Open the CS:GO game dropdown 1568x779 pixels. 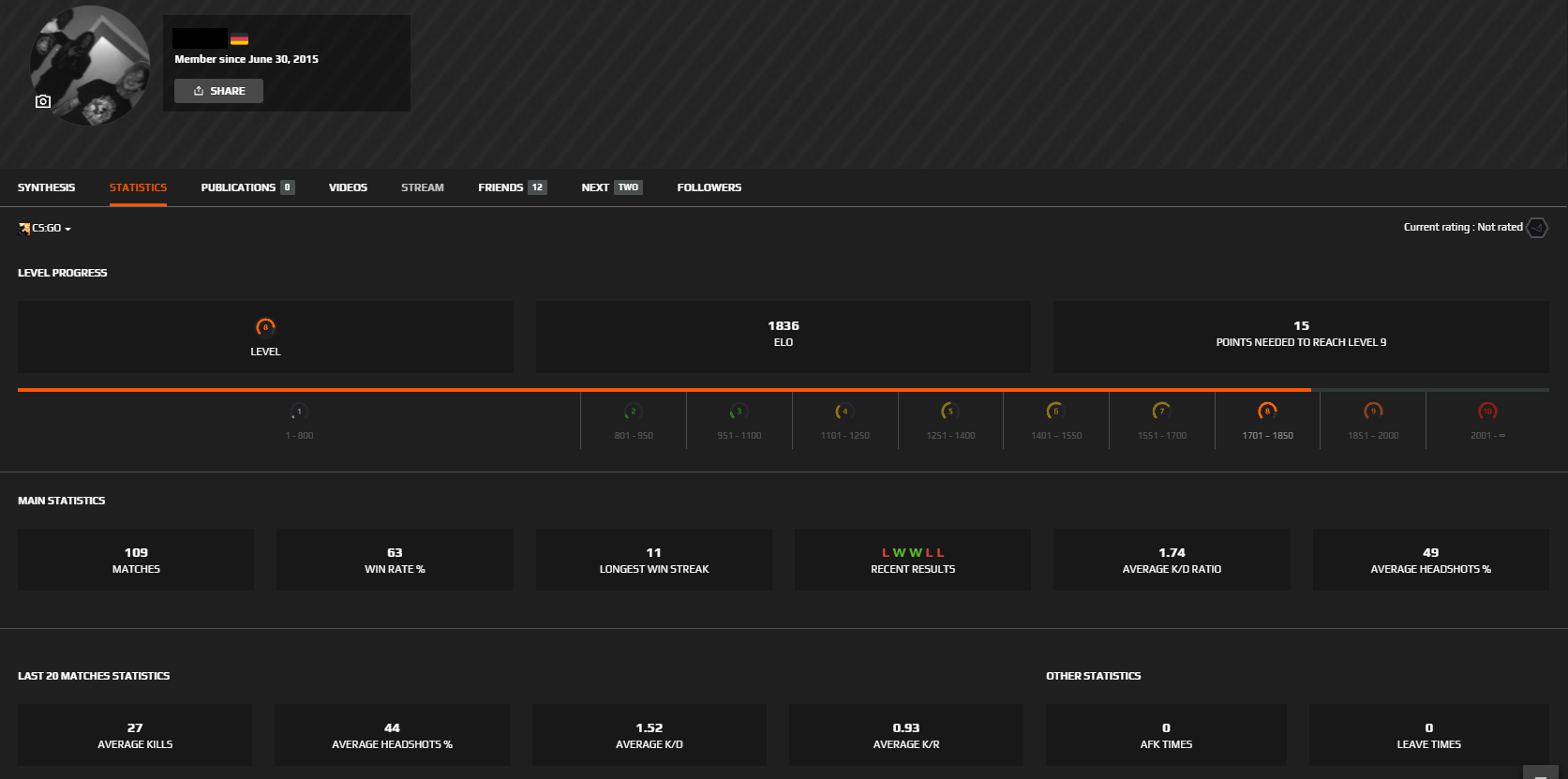tap(45, 228)
